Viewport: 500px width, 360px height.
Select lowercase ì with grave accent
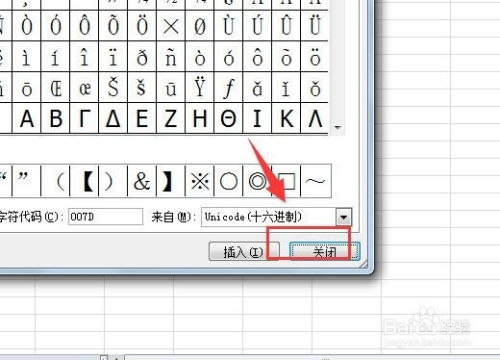[27, 56]
